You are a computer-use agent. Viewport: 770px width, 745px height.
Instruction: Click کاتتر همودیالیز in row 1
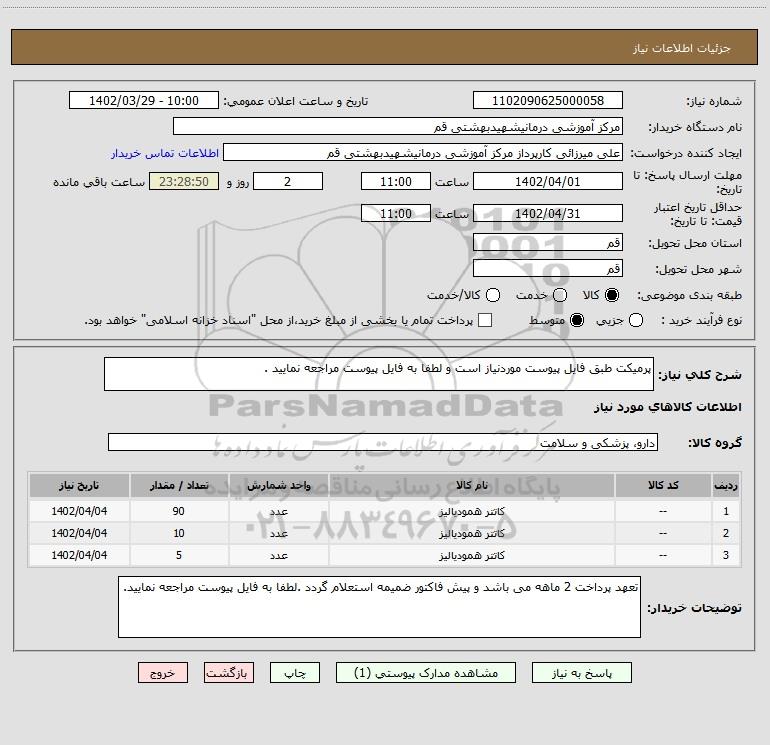tap(471, 512)
